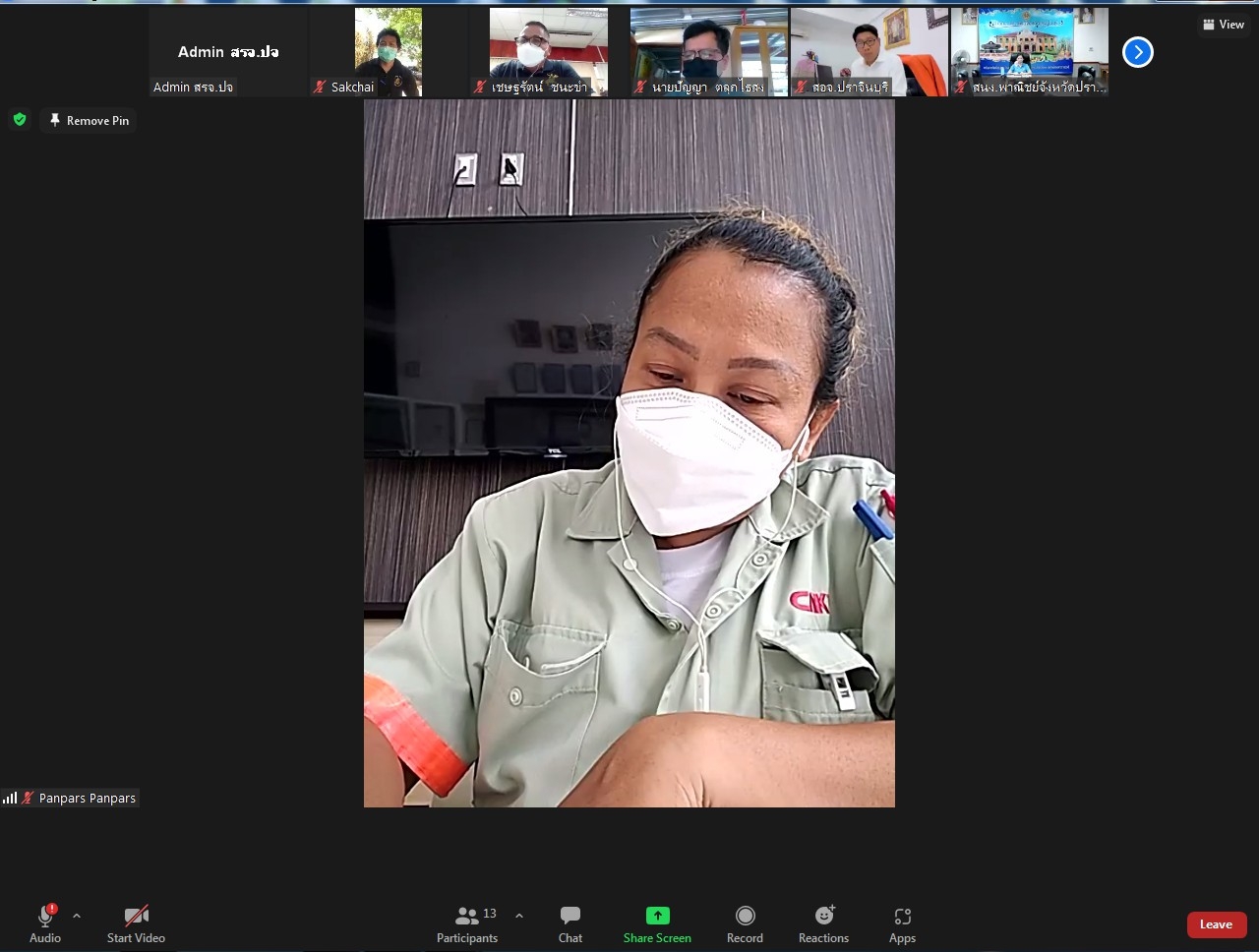Expand the audio options arrow
The image size is (1259, 952).
[x=77, y=916]
